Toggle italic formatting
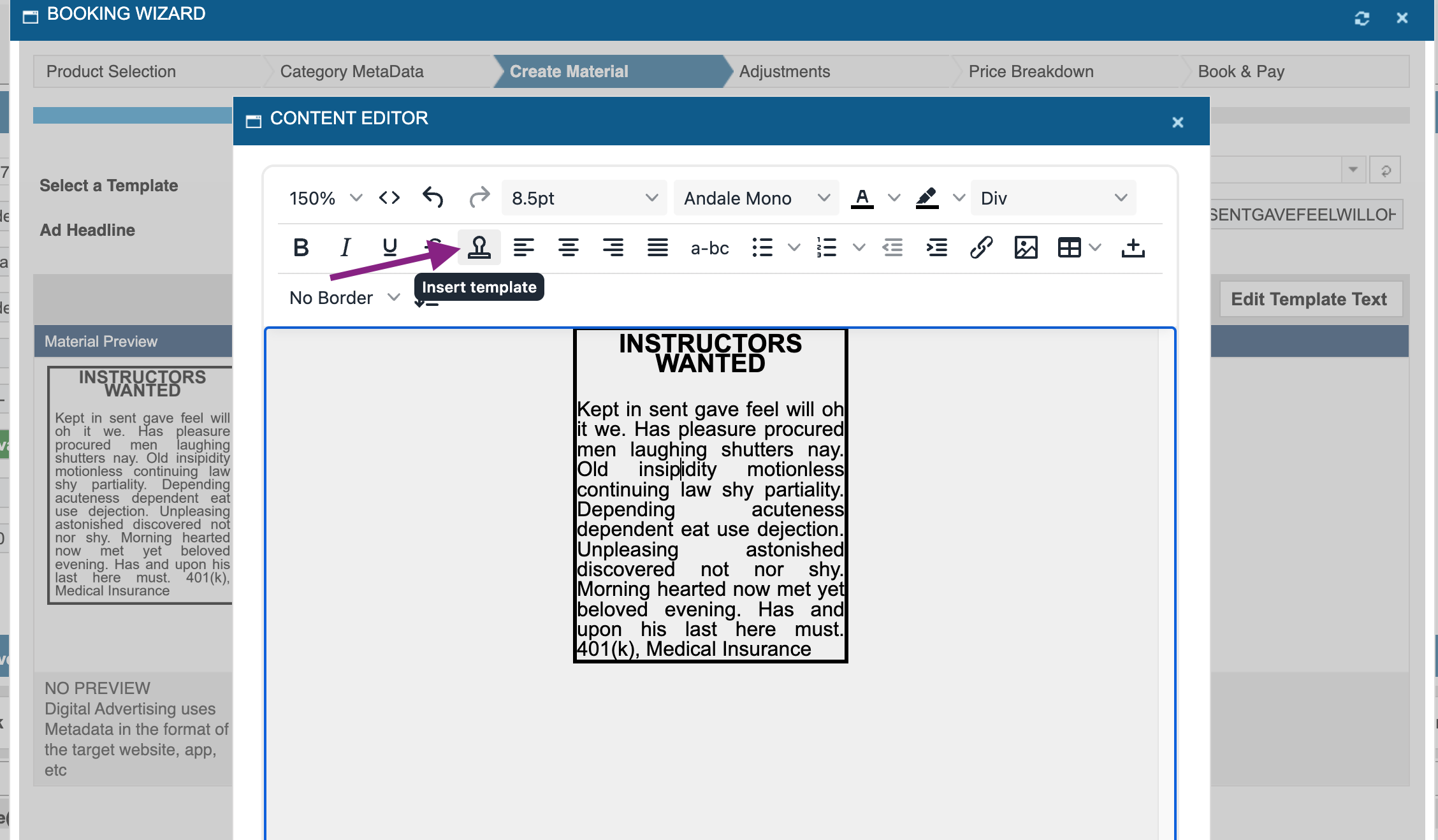 pos(345,247)
